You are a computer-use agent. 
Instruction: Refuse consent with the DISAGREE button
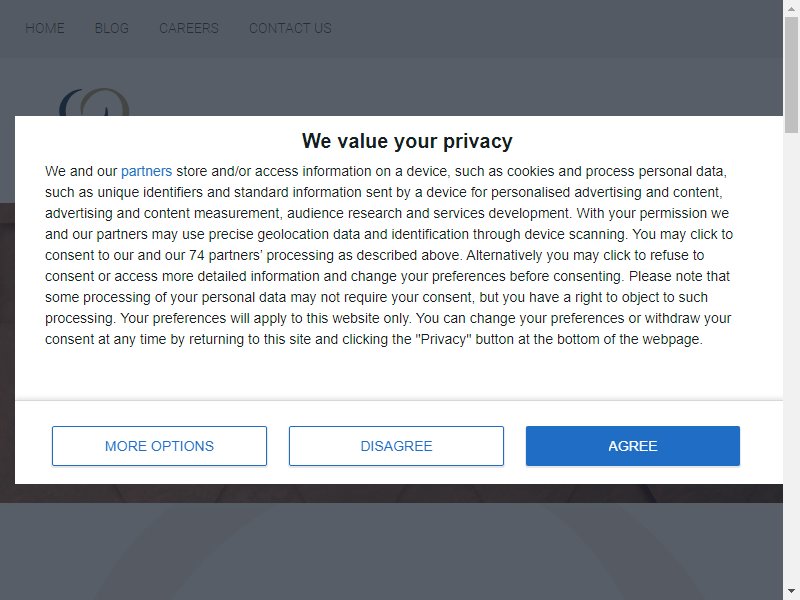396,446
